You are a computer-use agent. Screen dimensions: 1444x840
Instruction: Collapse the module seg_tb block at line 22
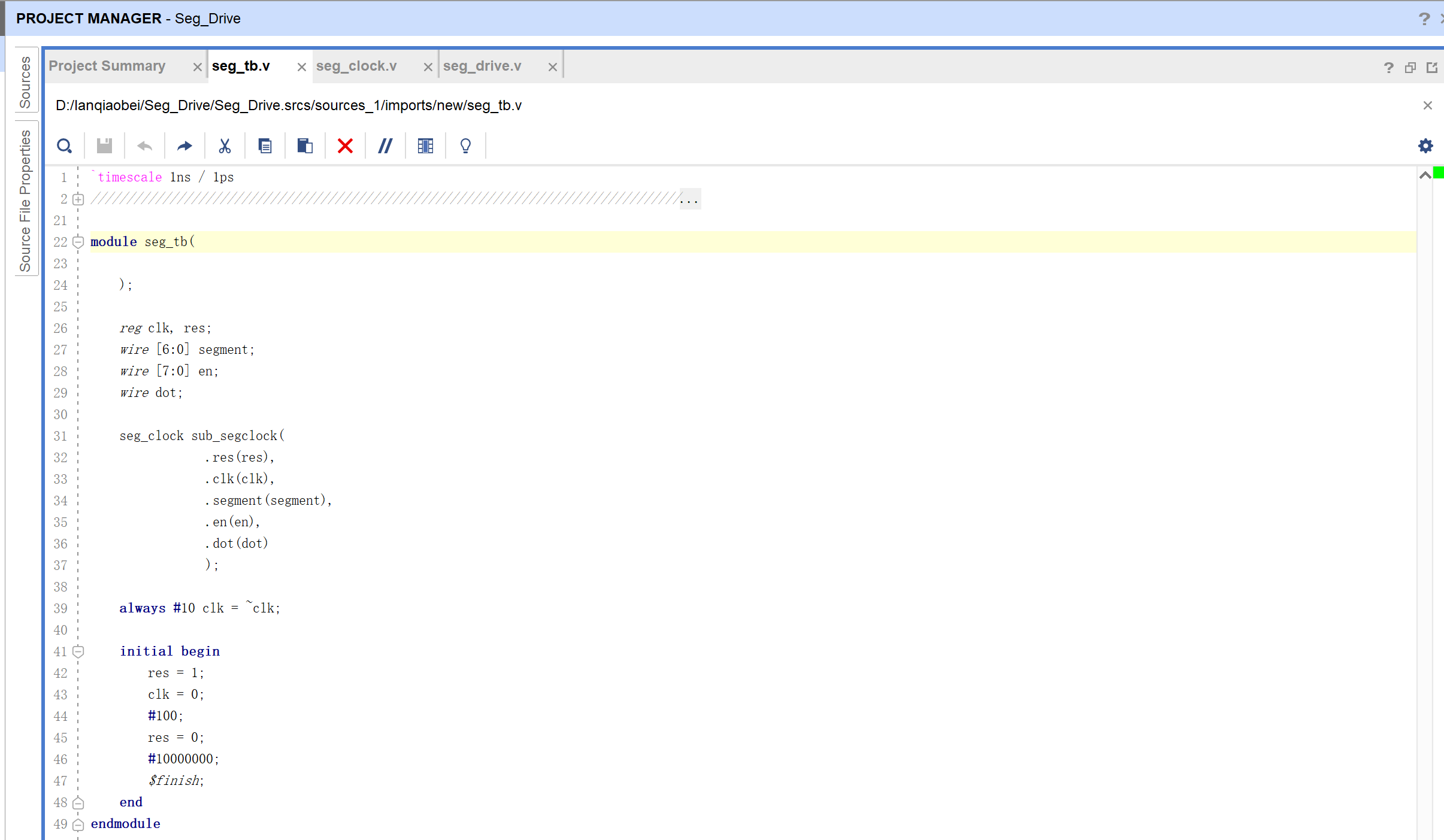pyautogui.click(x=78, y=242)
